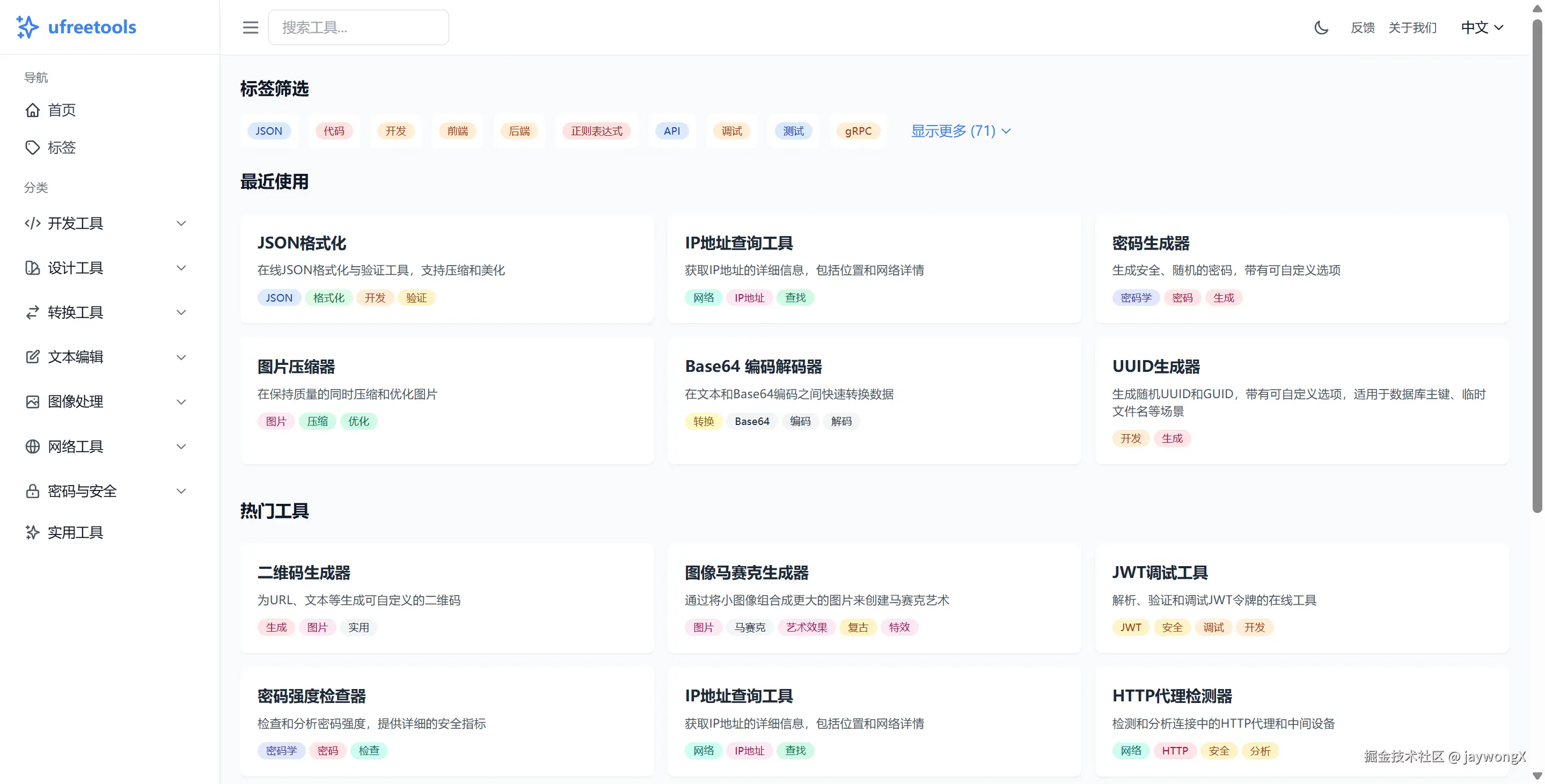Click the hamburger menu icon beside search
The image size is (1545, 784).
point(250,27)
